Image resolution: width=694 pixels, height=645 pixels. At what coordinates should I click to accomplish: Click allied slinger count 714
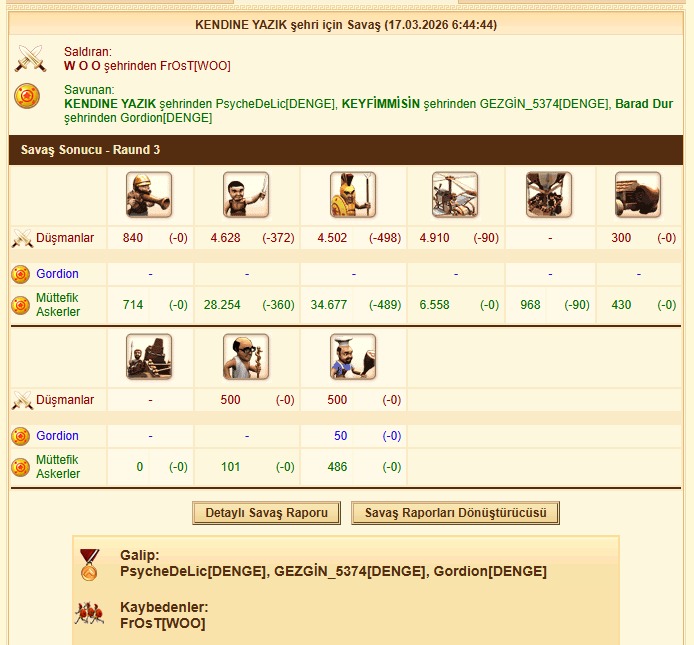[133, 305]
